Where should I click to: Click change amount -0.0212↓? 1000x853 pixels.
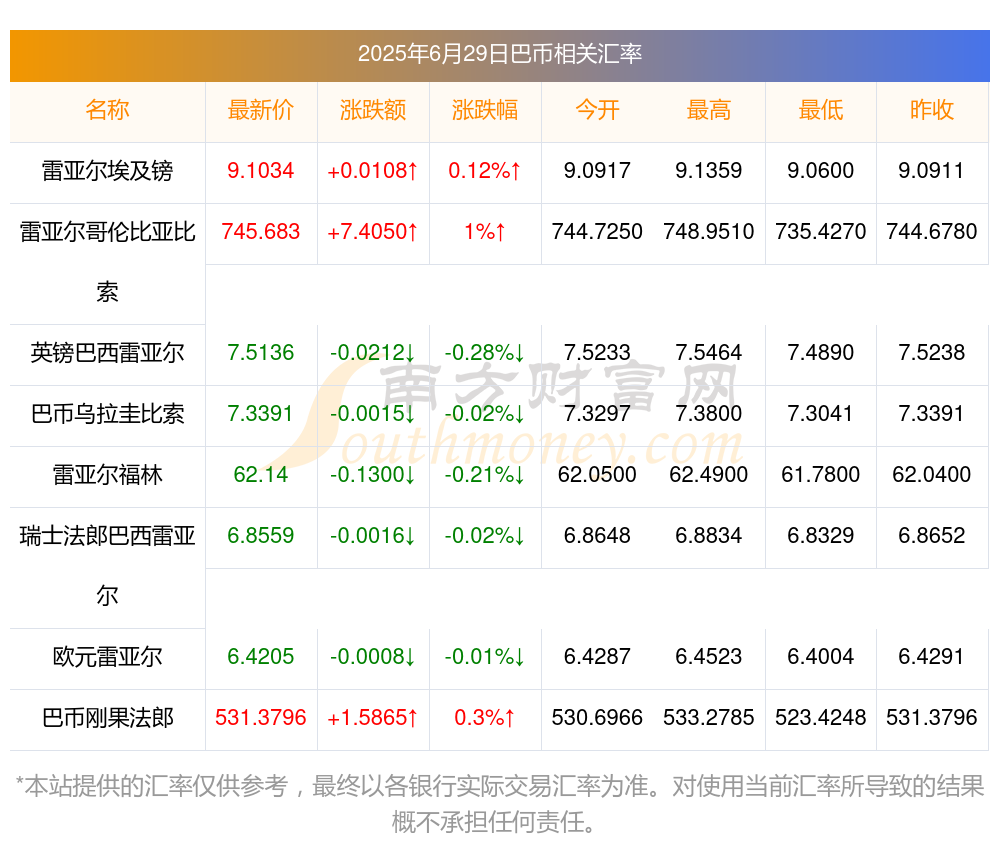373,353
